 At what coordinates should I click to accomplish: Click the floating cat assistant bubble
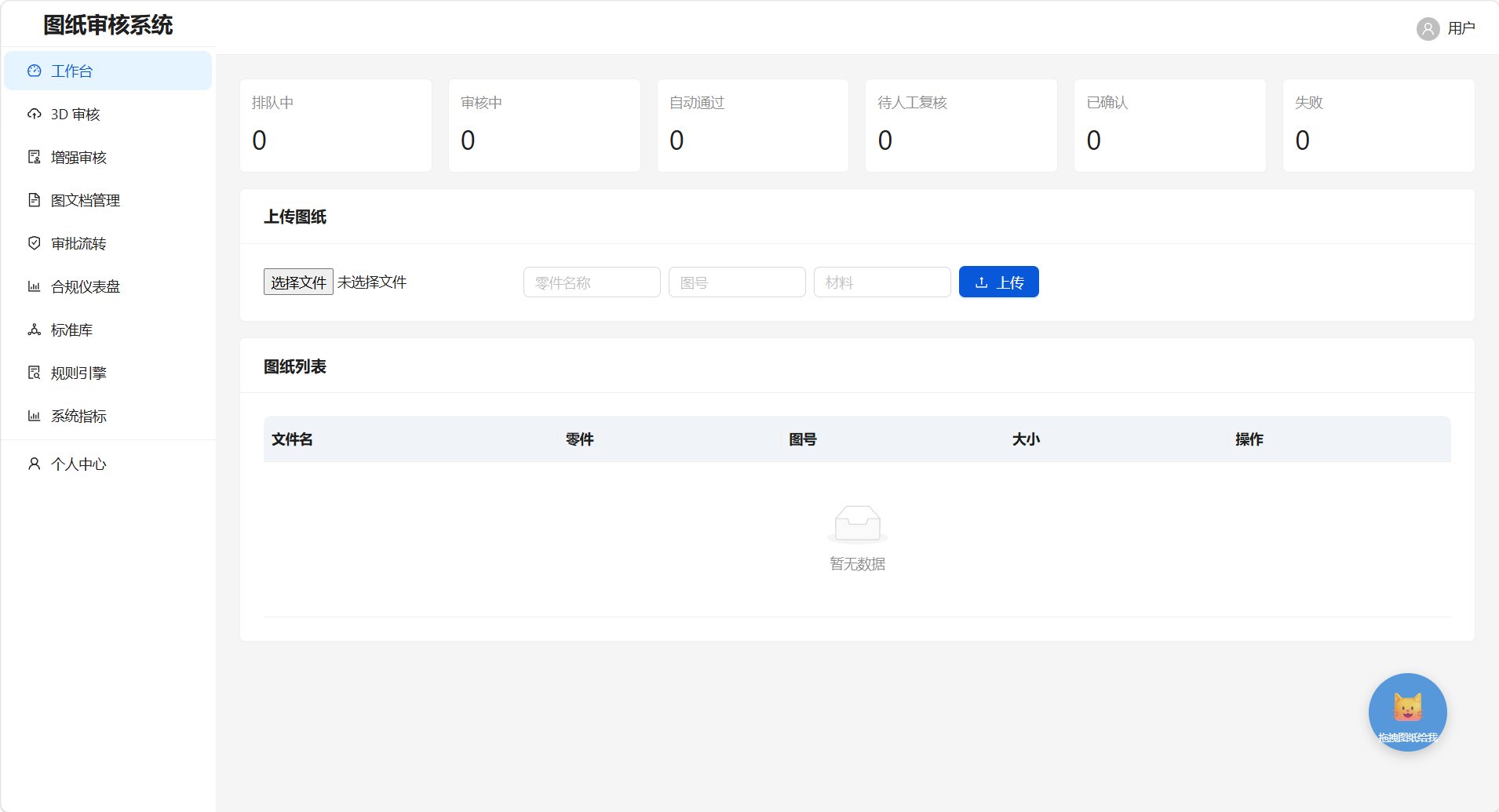click(1407, 712)
